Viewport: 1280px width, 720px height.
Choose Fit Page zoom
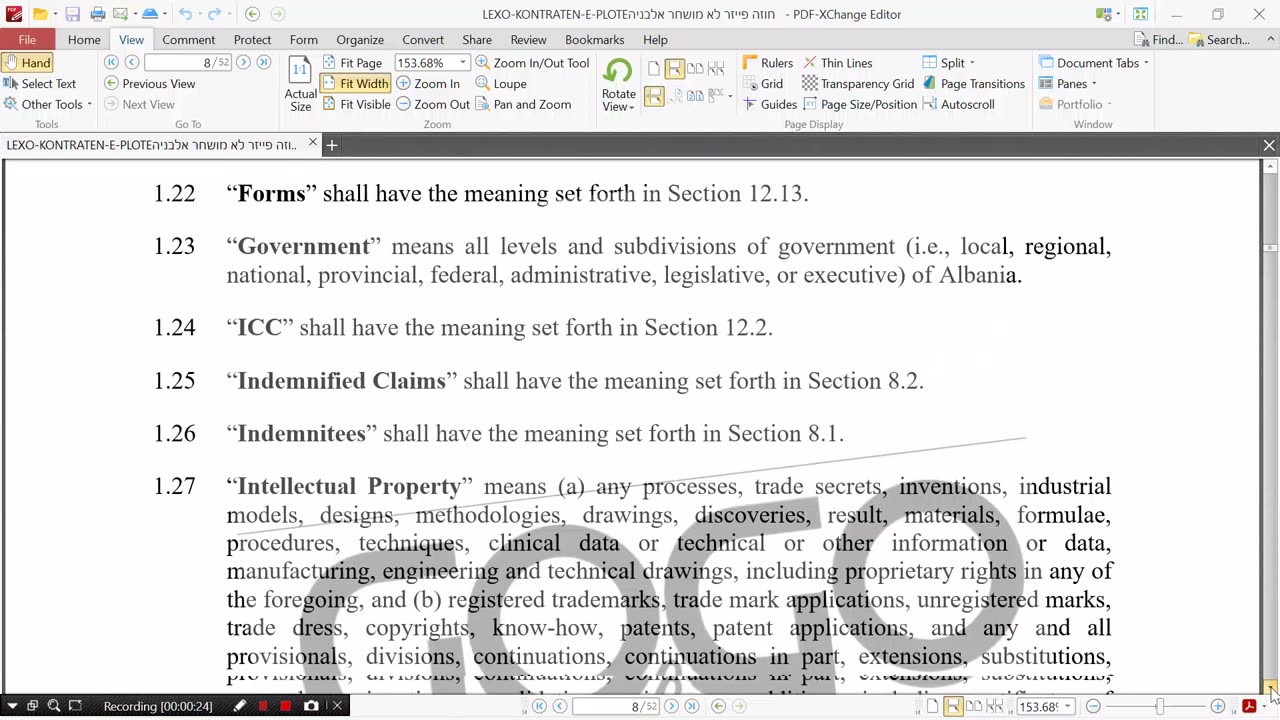pos(352,63)
